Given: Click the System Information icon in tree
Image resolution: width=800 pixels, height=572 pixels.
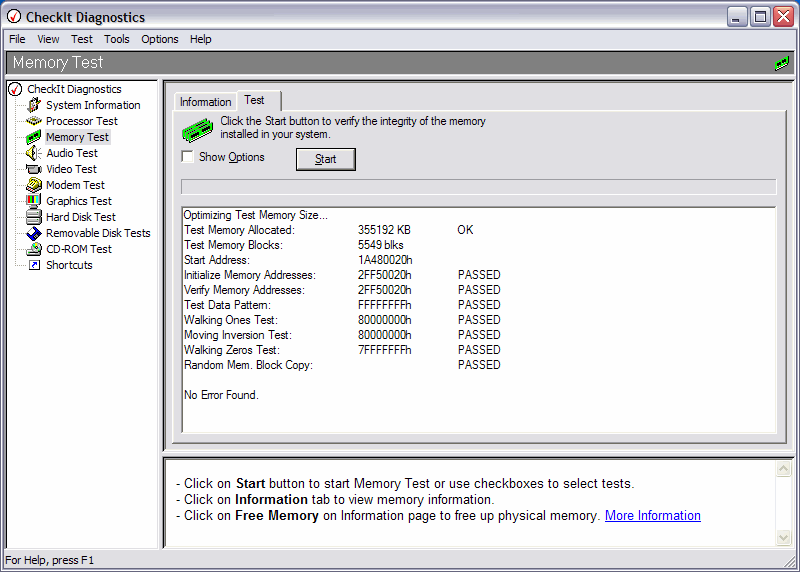Looking at the screenshot, I should pos(34,105).
